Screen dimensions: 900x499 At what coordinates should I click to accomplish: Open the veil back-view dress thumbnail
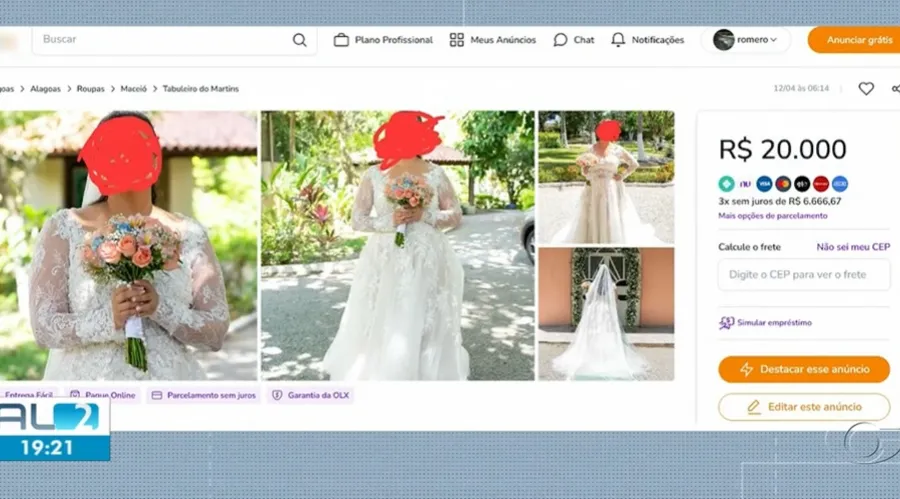point(606,314)
